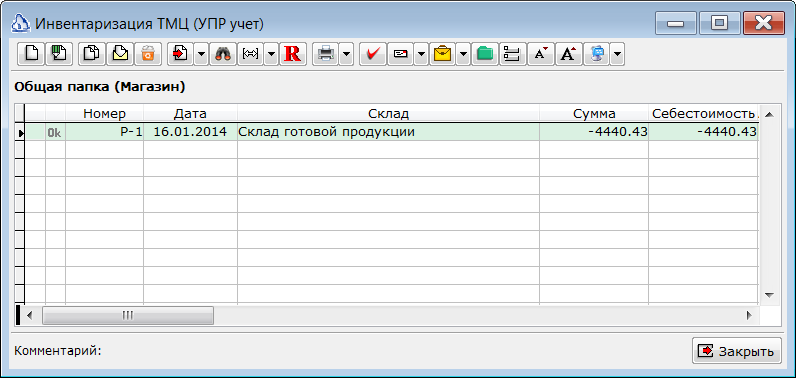
Task: Click the -4440.43 value in Сумма column
Action: pos(594,132)
